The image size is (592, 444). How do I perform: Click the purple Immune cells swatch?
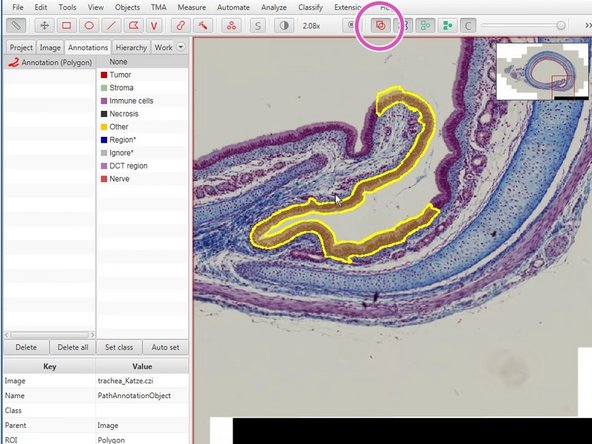tap(104, 101)
